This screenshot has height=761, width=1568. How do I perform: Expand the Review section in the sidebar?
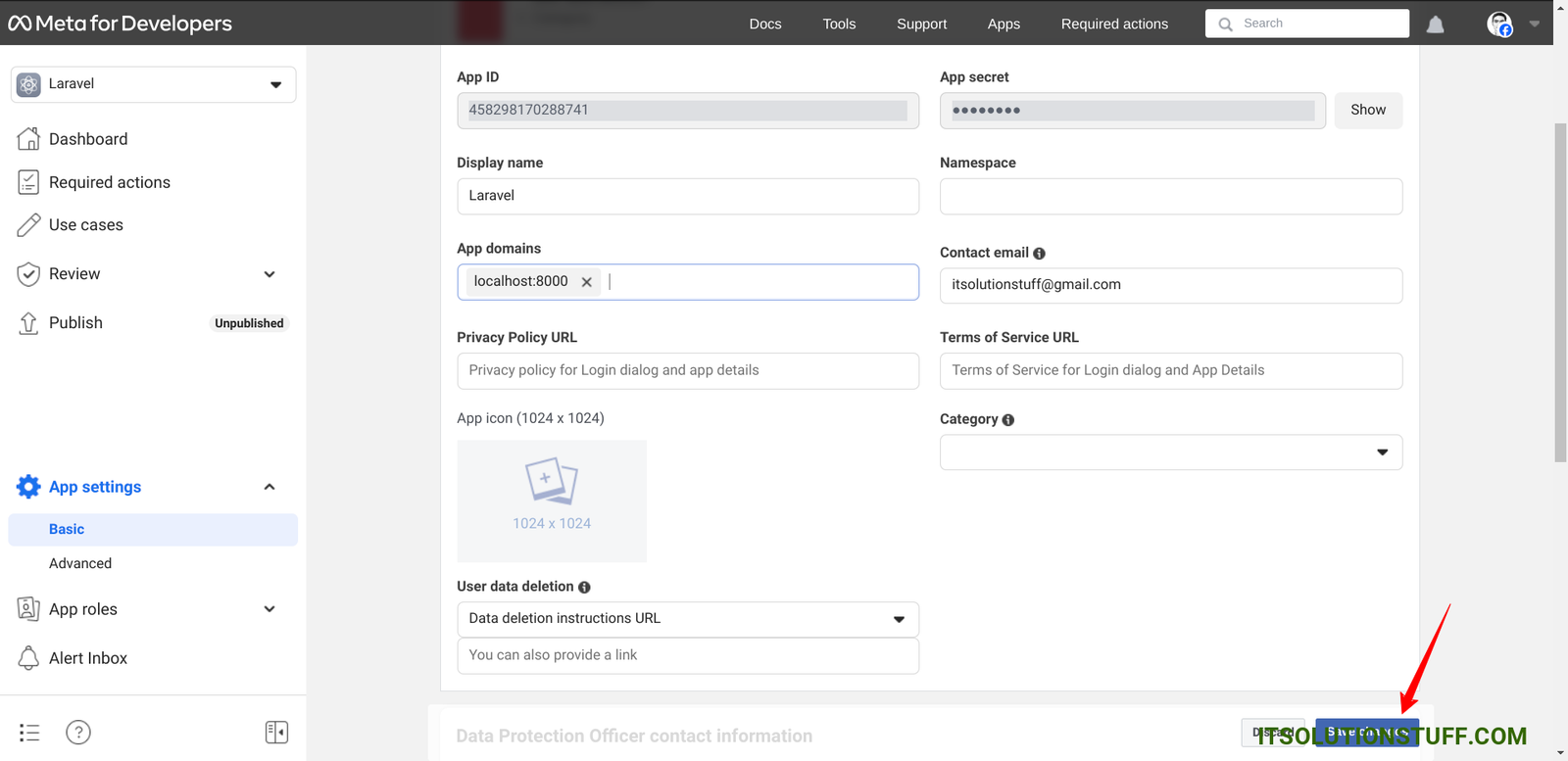point(269,274)
